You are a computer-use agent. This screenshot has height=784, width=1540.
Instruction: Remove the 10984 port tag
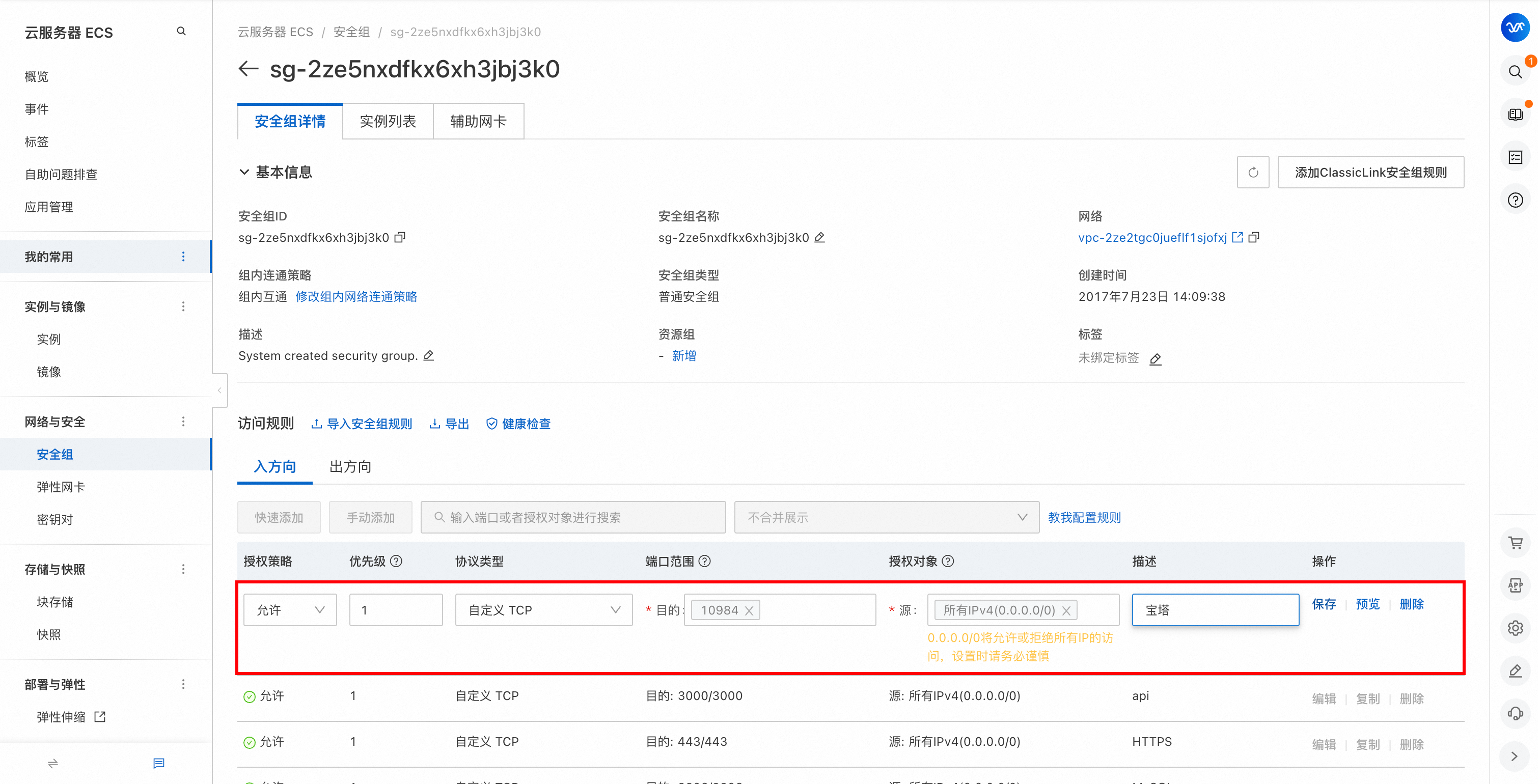tap(749, 610)
